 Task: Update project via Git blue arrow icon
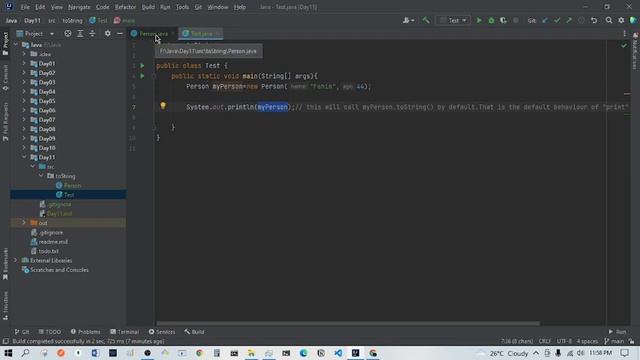click(545, 20)
